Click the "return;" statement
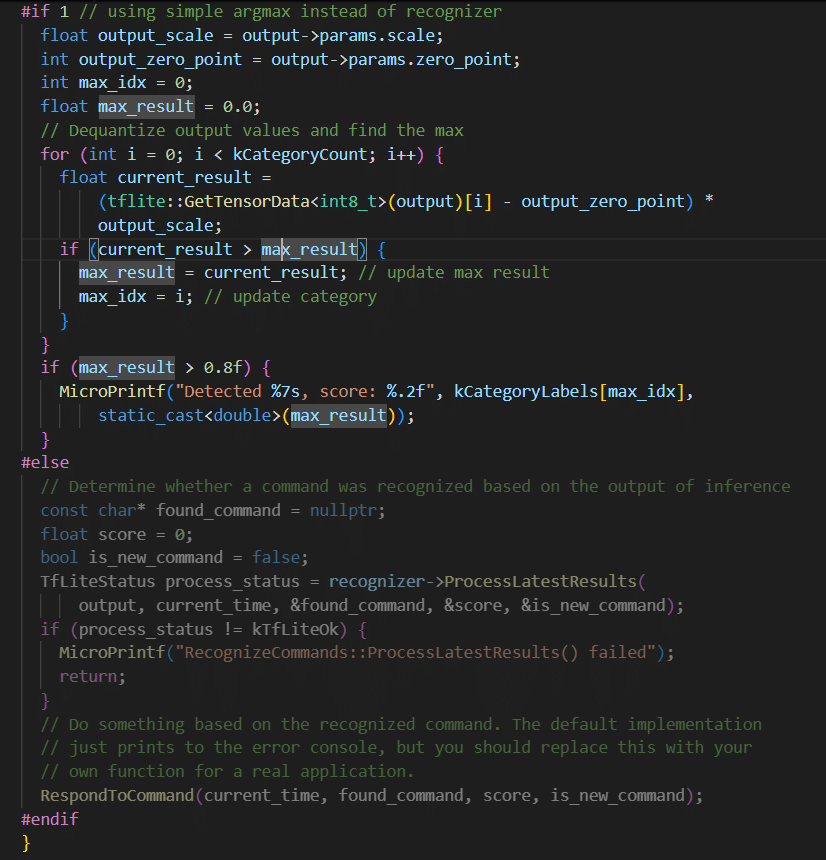 tap(91, 676)
